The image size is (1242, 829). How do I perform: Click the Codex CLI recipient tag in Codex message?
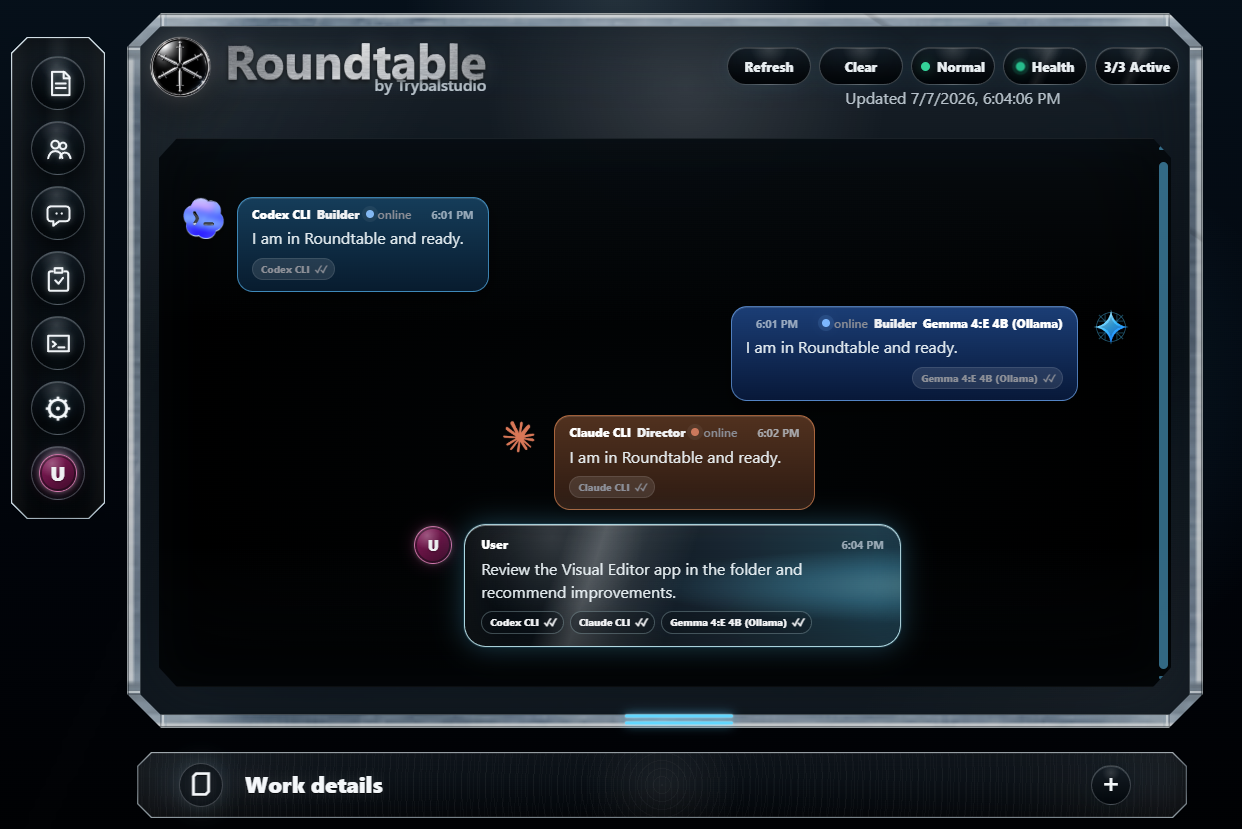point(293,269)
